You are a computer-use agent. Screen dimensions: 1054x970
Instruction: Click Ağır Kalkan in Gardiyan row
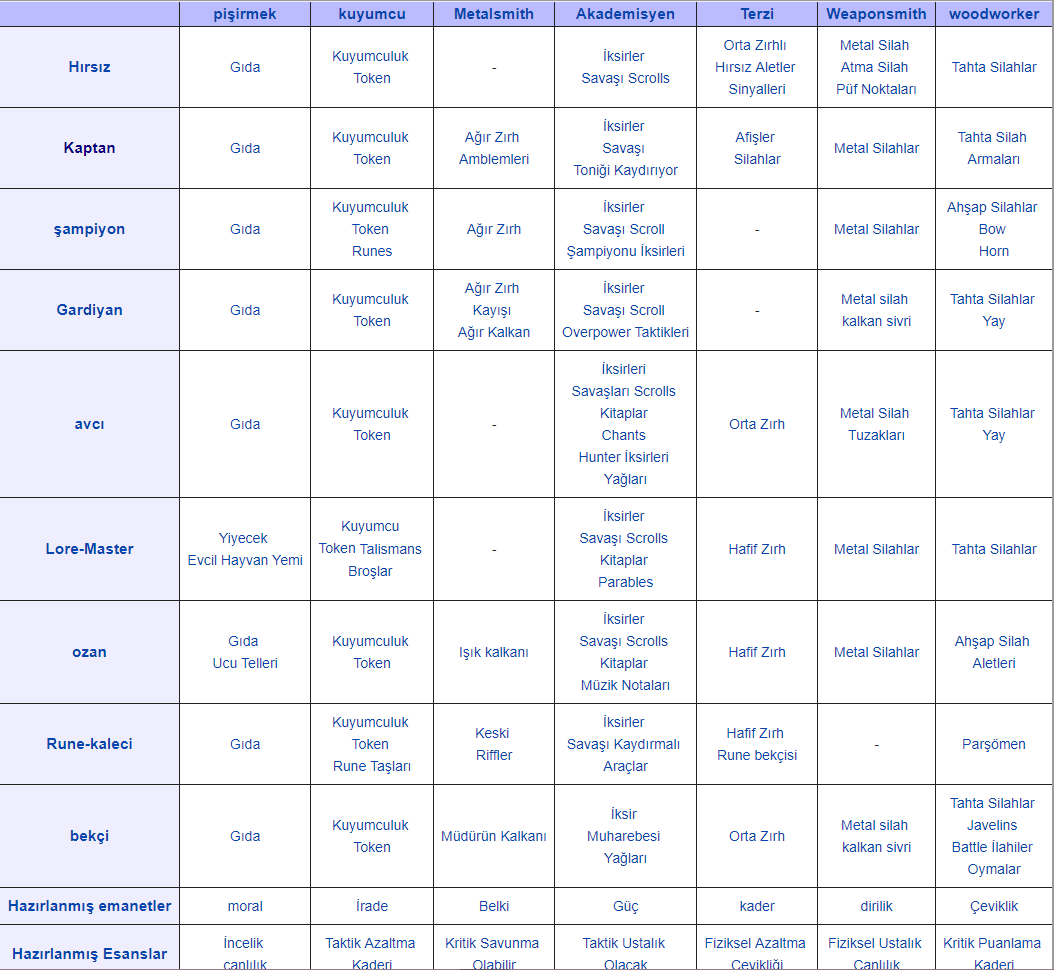494,332
